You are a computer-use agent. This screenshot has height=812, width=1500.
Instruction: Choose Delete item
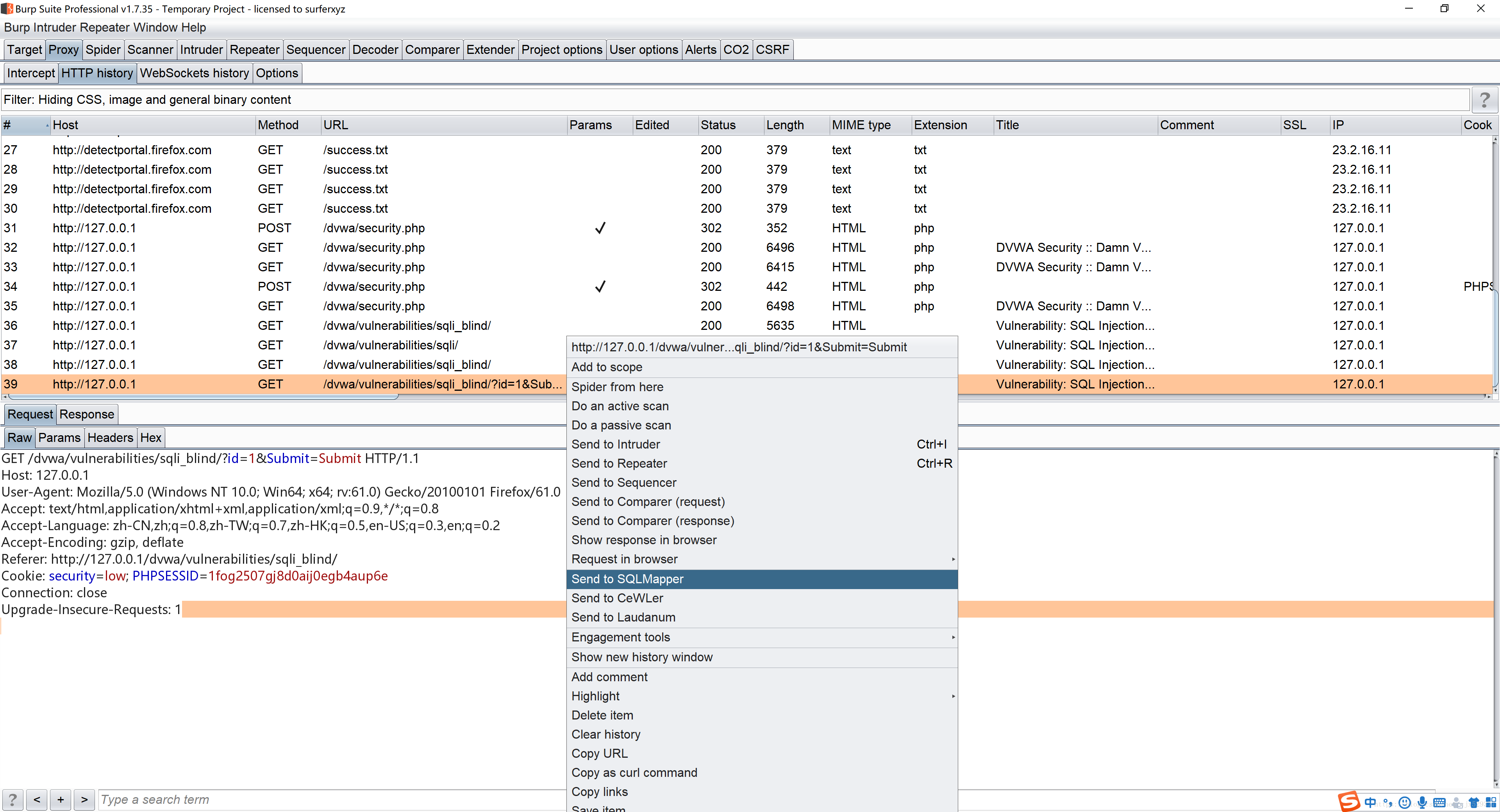(x=762, y=715)
